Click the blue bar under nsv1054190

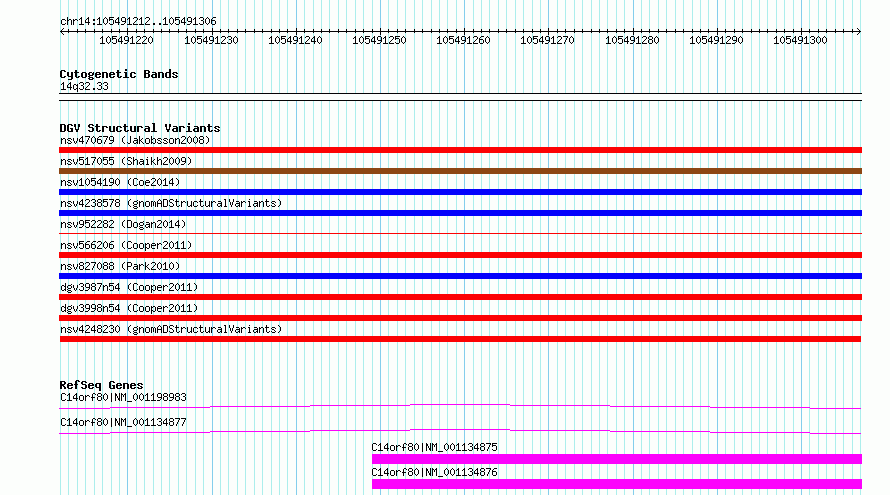pos(460,192)
